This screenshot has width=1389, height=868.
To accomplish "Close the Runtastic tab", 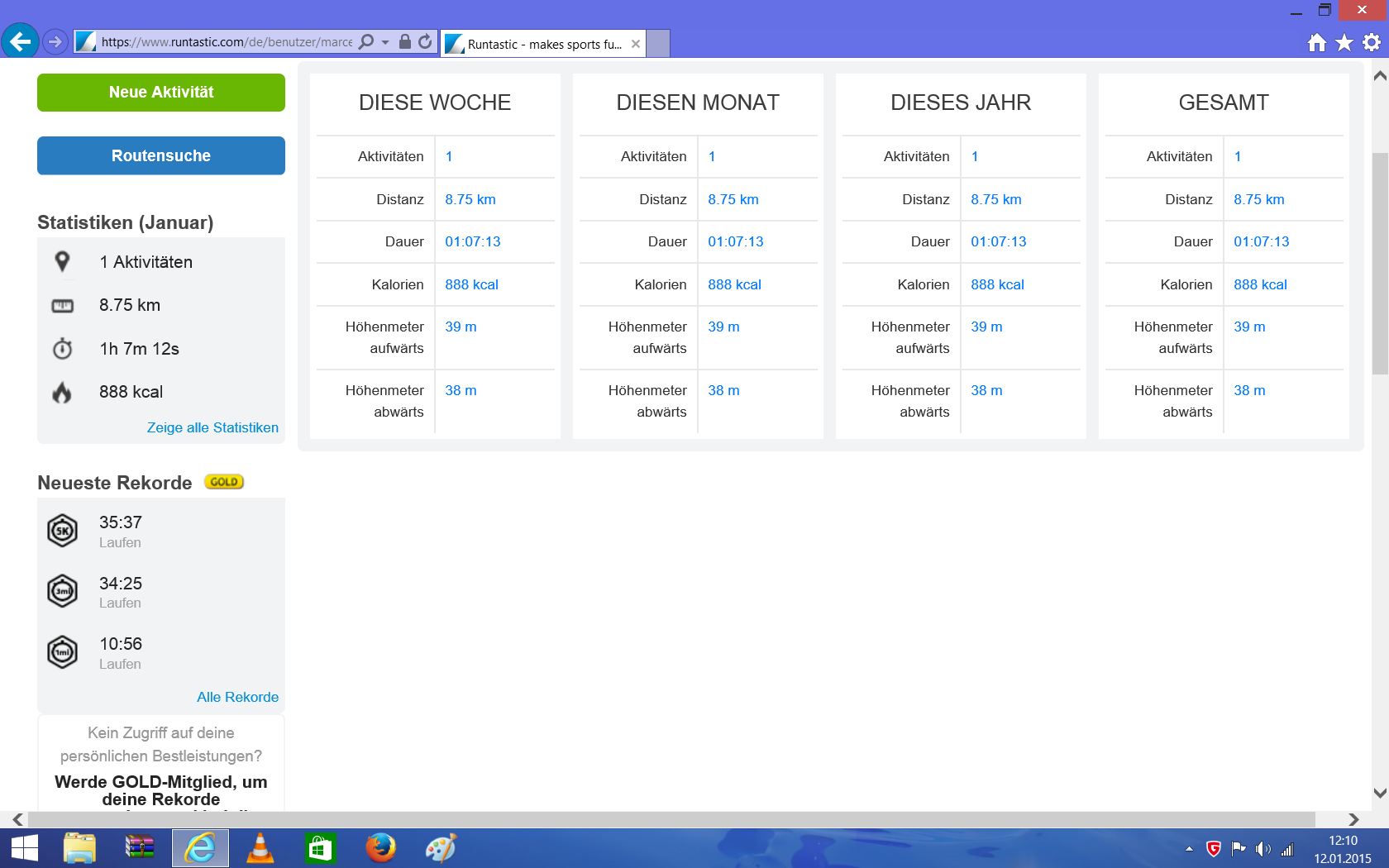I will pos(636,44).
